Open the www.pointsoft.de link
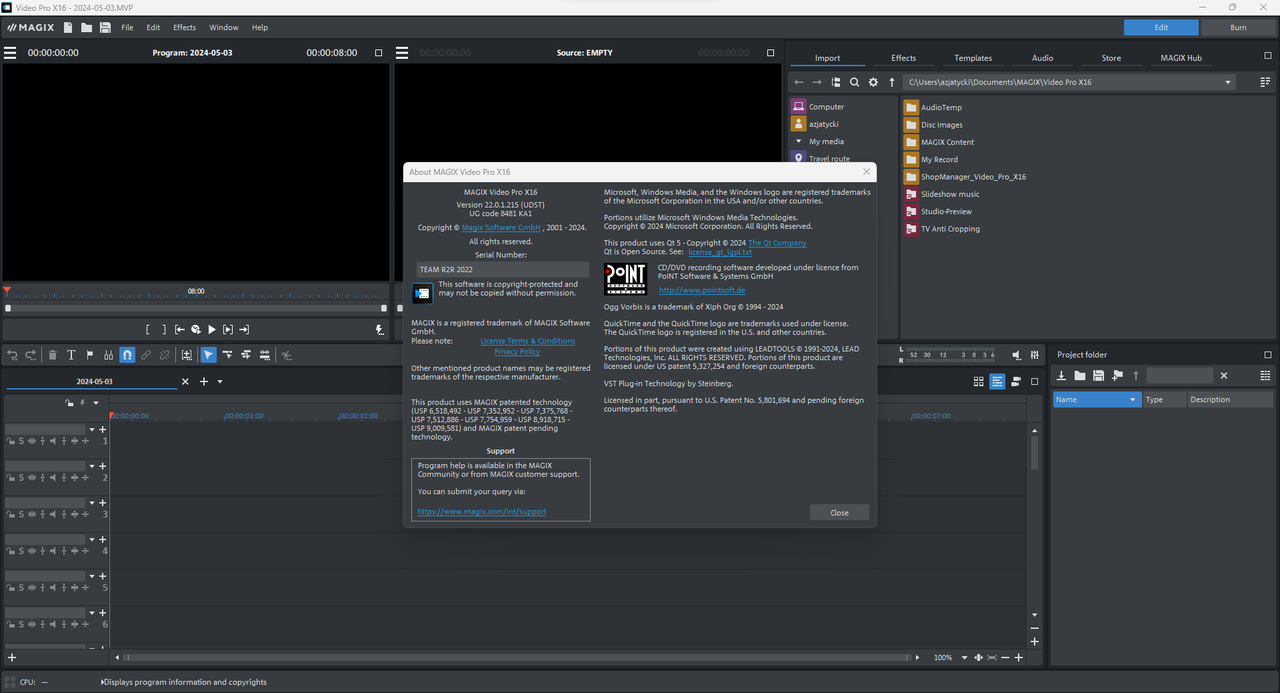Viewport: 1280px width, 693px height. (702, 290)
